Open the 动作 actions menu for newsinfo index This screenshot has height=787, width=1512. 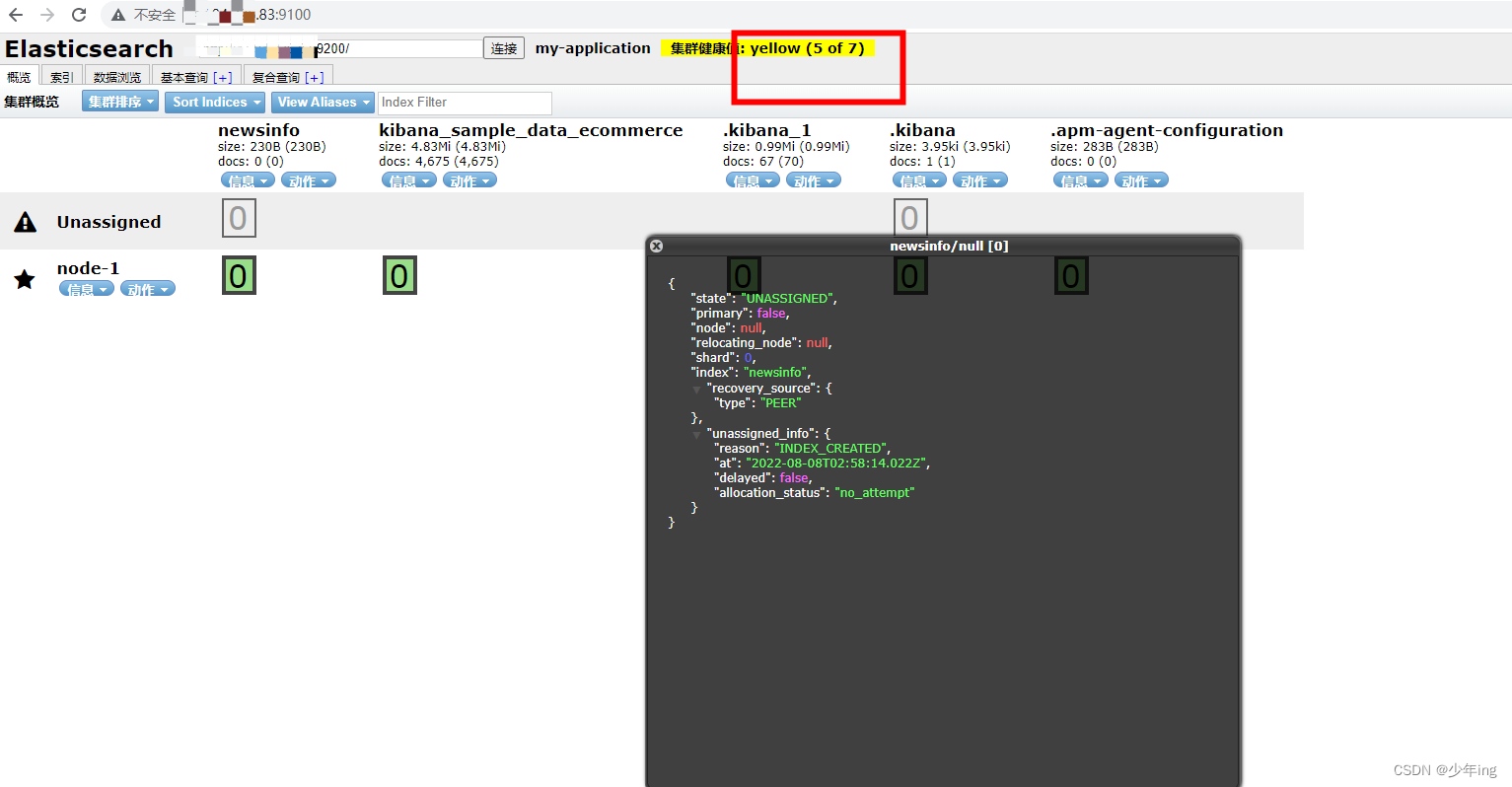[x=308, y=179]
